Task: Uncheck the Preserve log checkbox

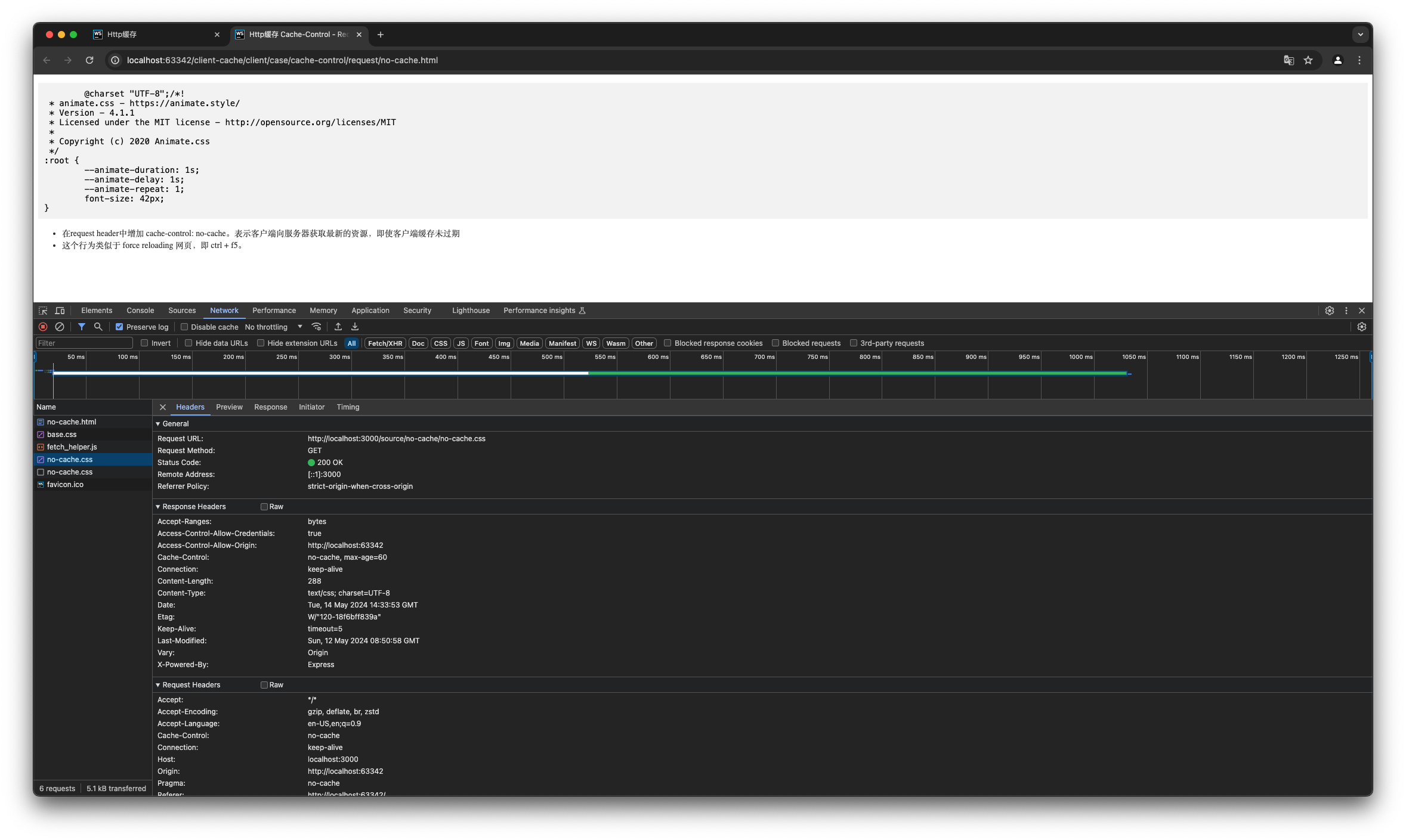Action: [119, 327]
